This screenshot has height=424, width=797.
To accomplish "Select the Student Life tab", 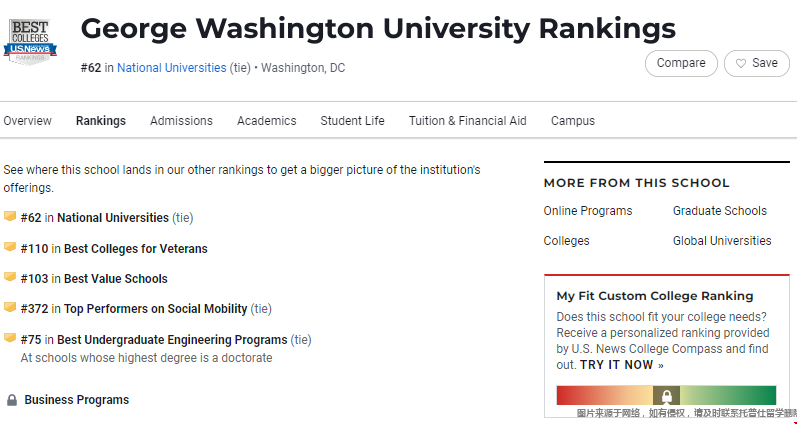I will (x=352, y=121).
